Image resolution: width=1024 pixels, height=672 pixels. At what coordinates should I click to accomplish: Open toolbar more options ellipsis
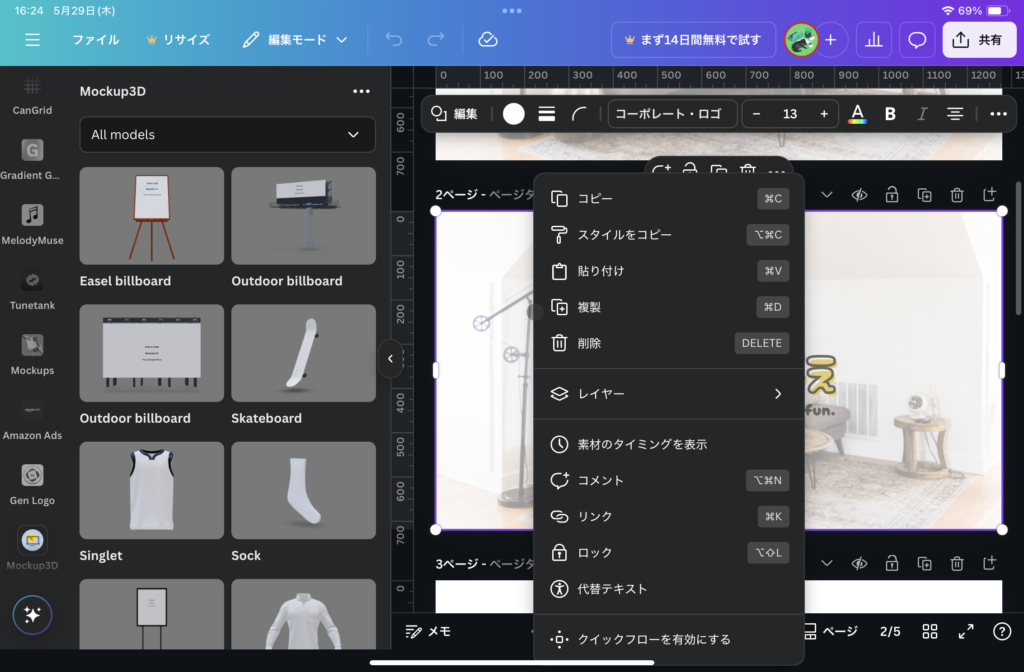(998, 114)
